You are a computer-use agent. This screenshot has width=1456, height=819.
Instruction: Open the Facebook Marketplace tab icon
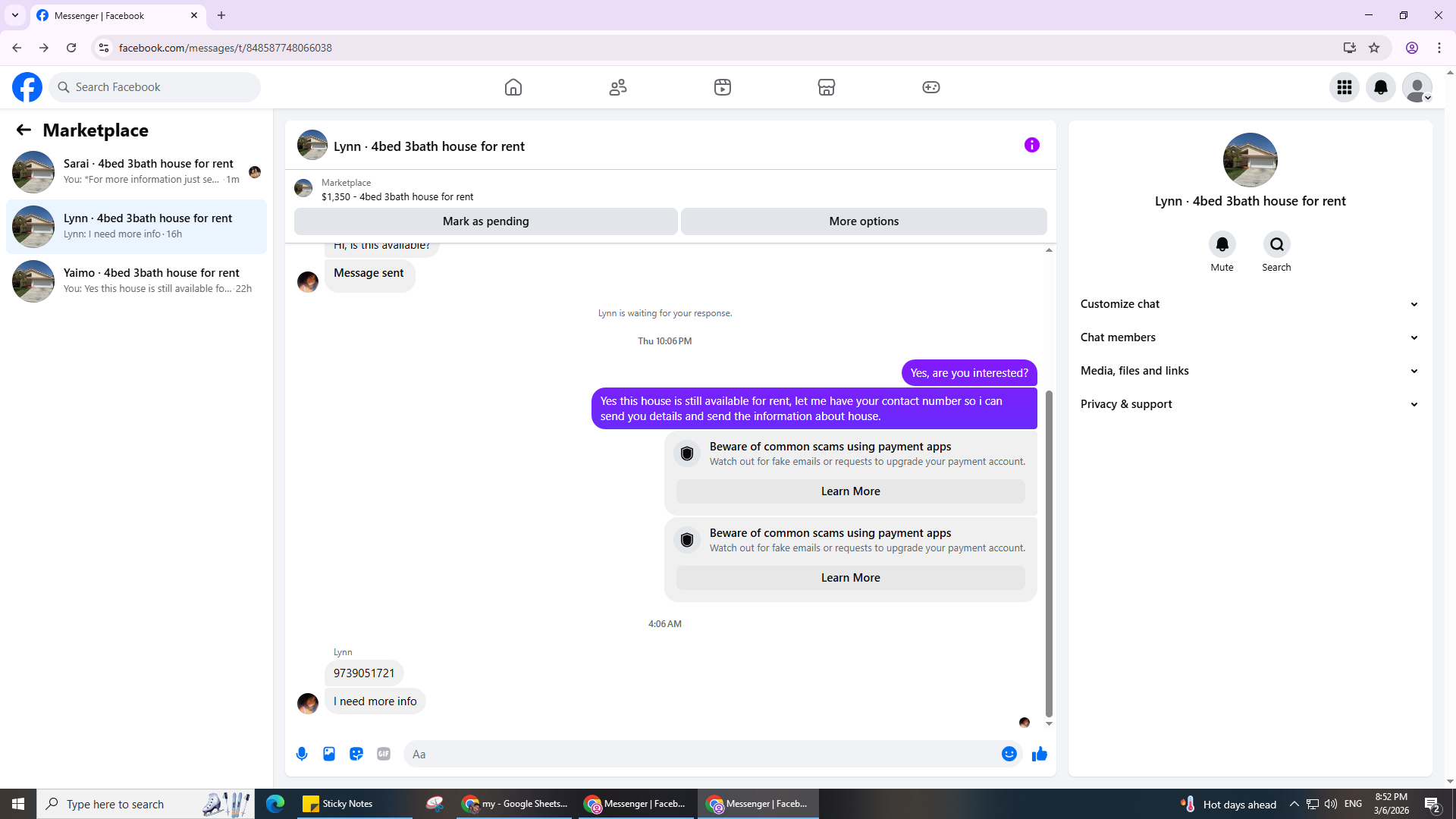(x=827, y=87)
